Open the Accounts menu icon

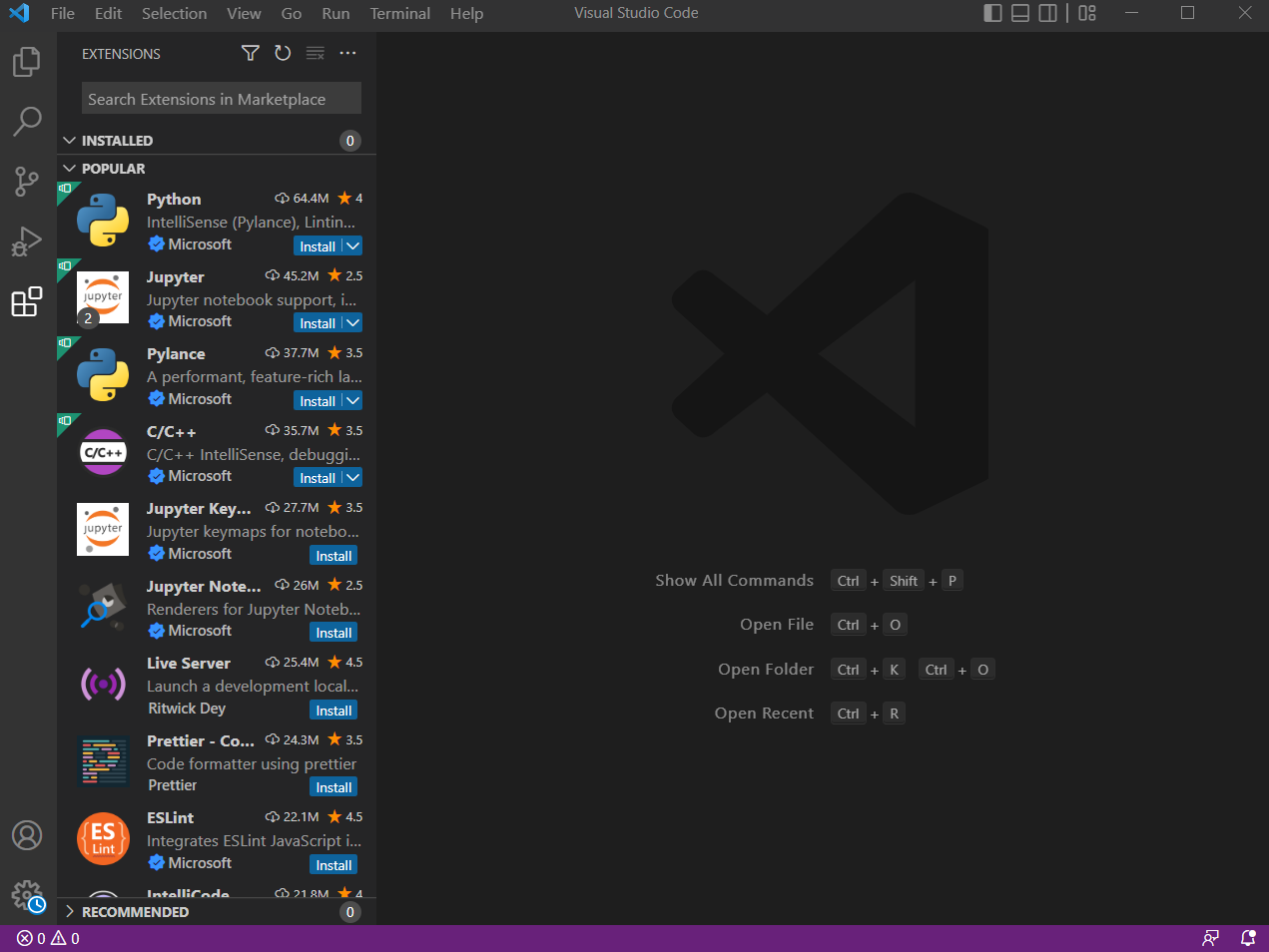27,835
